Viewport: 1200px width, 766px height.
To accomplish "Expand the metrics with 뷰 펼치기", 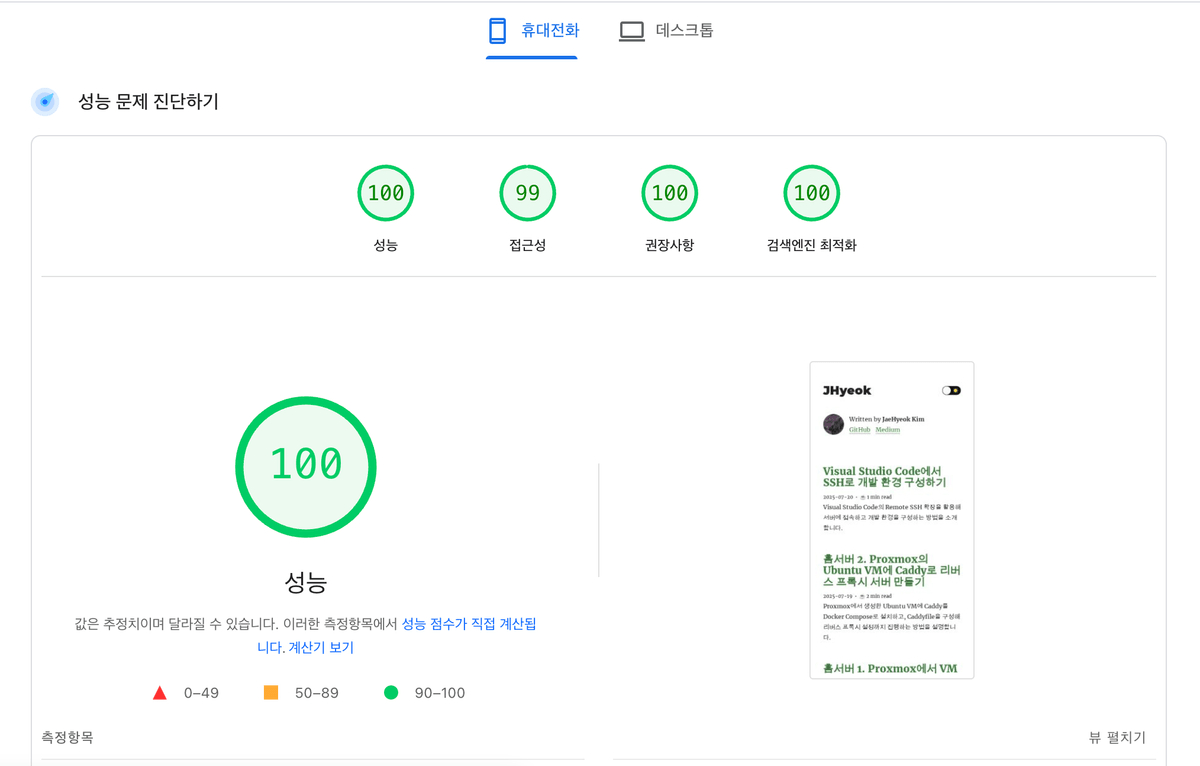I will pos(1117,738).
